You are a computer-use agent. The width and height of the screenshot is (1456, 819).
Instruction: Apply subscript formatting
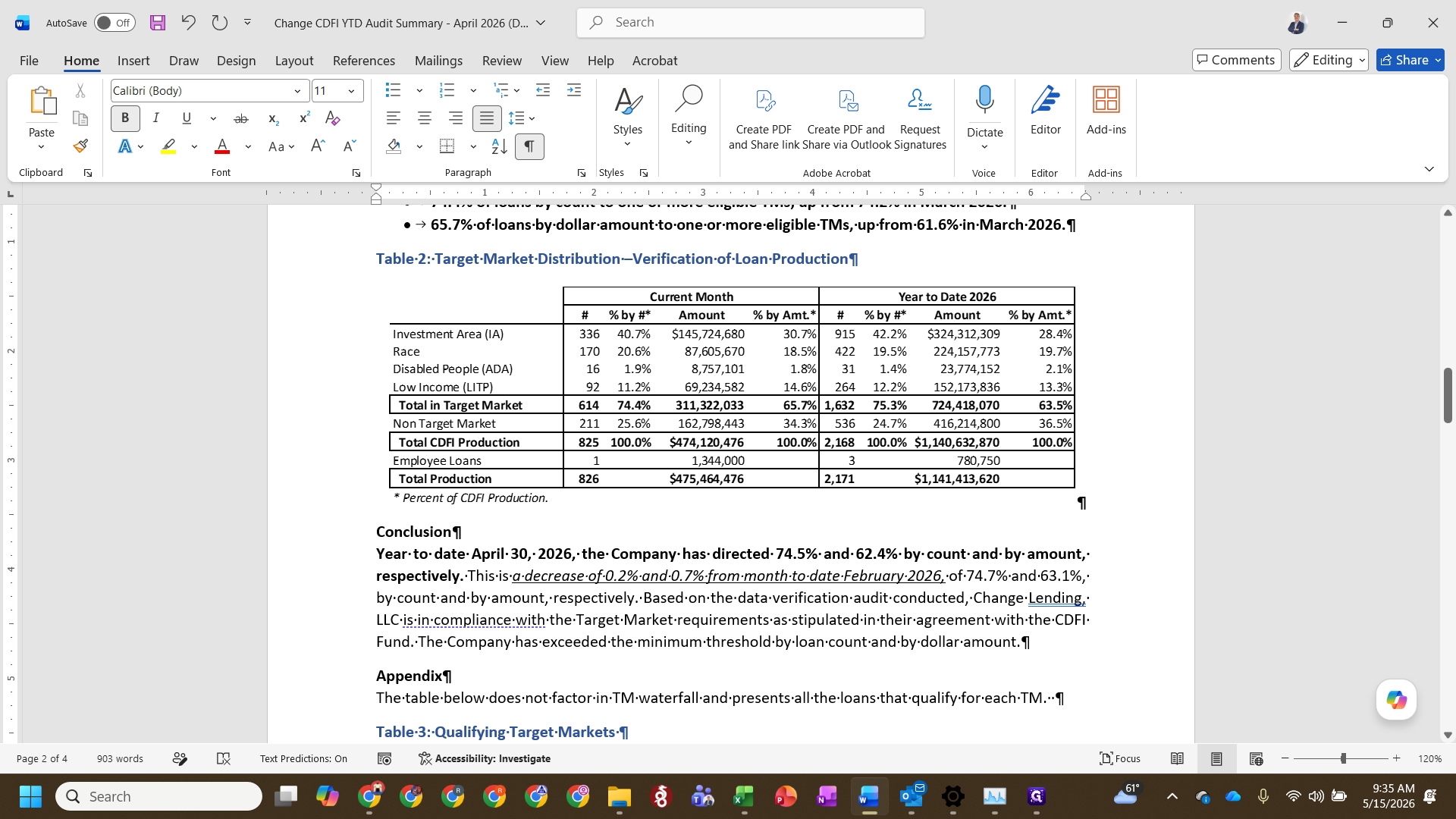(274, 118)
